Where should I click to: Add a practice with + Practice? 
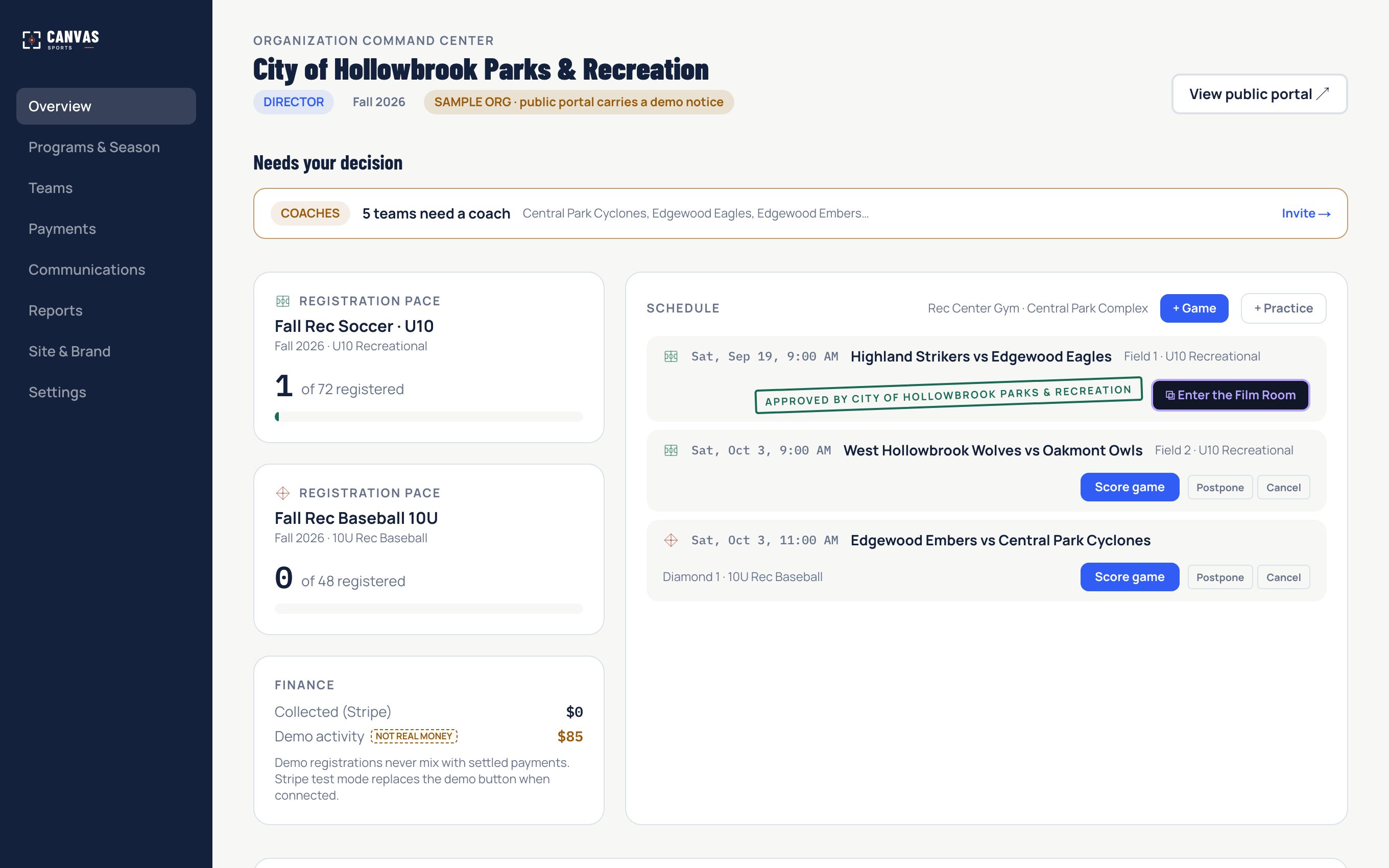(1283, 308)
